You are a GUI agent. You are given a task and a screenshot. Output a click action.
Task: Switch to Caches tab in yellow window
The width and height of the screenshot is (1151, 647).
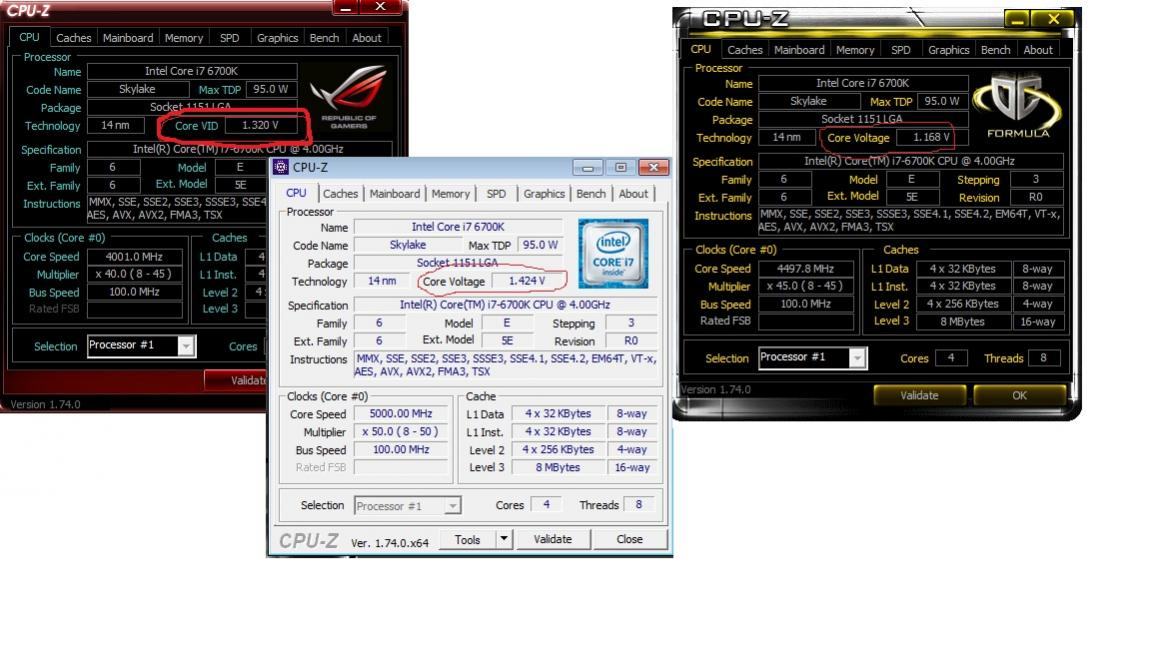coord(744,50)
